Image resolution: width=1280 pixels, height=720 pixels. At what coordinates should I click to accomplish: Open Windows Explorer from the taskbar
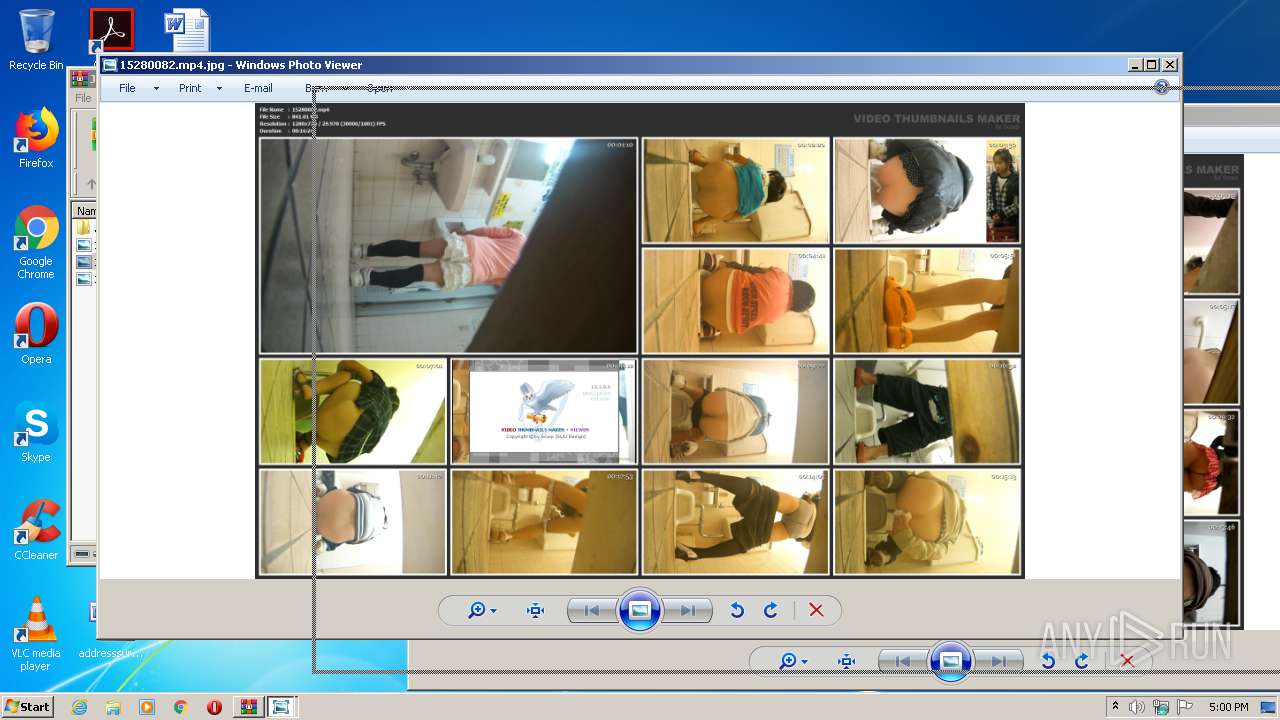click(x=113, y=707)
